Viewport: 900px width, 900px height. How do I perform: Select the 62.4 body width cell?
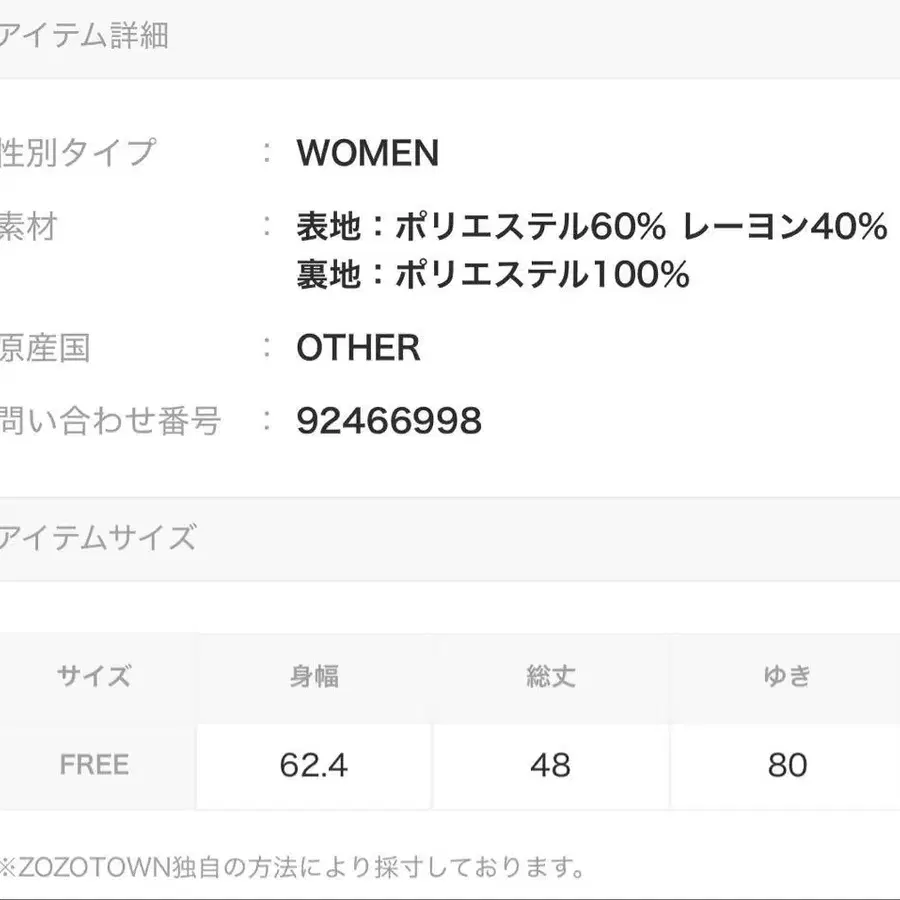(x=314, y=765)
